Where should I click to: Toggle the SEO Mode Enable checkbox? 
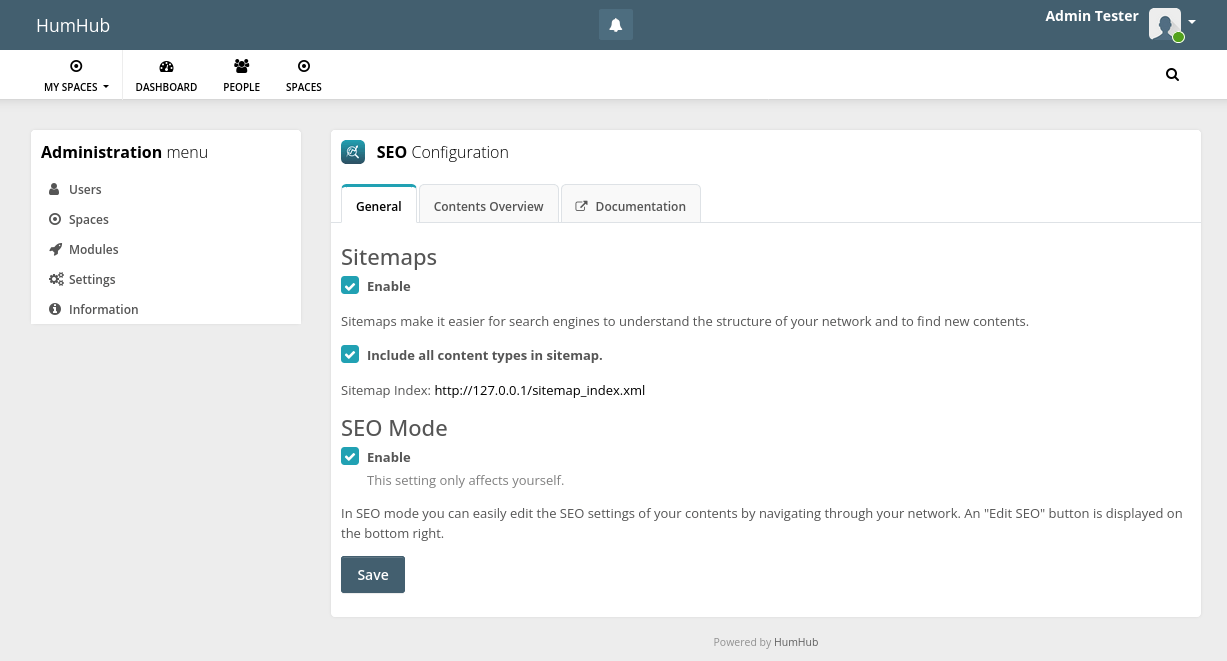(350, 457)
